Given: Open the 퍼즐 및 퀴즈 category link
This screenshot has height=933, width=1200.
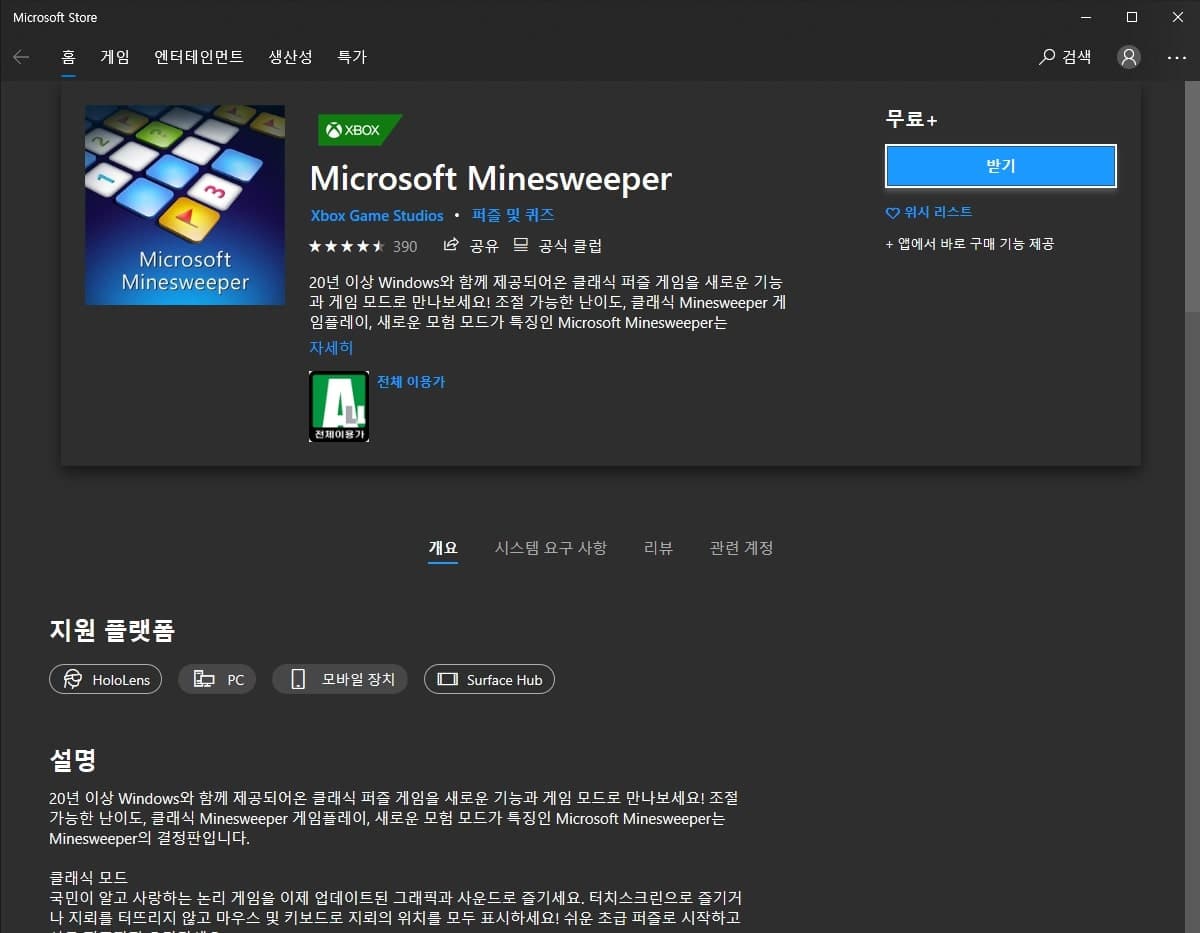Looking at the screenshot, I should click(x=513, y=215).
